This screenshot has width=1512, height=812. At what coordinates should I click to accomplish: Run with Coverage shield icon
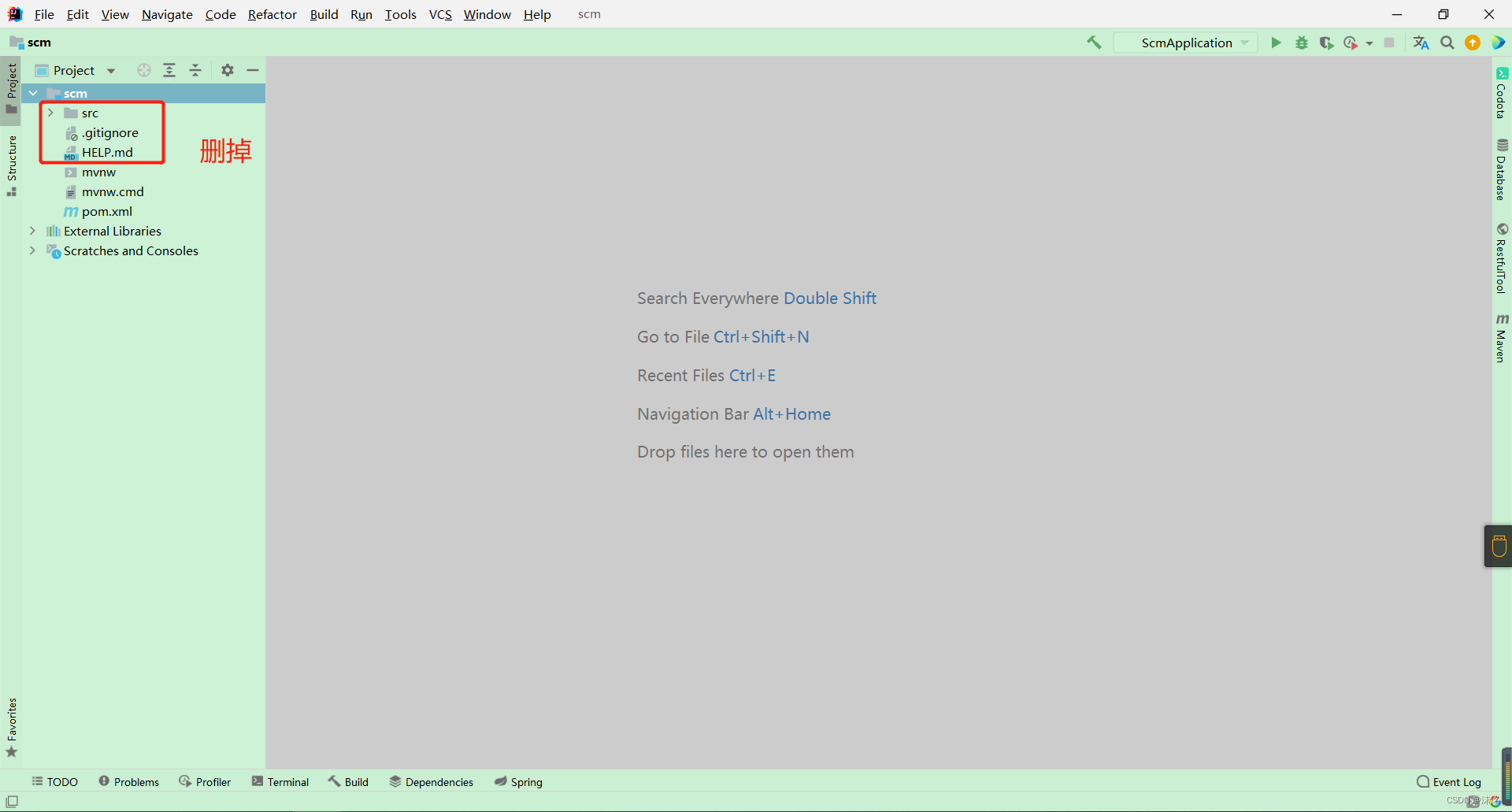(1327, 43)
